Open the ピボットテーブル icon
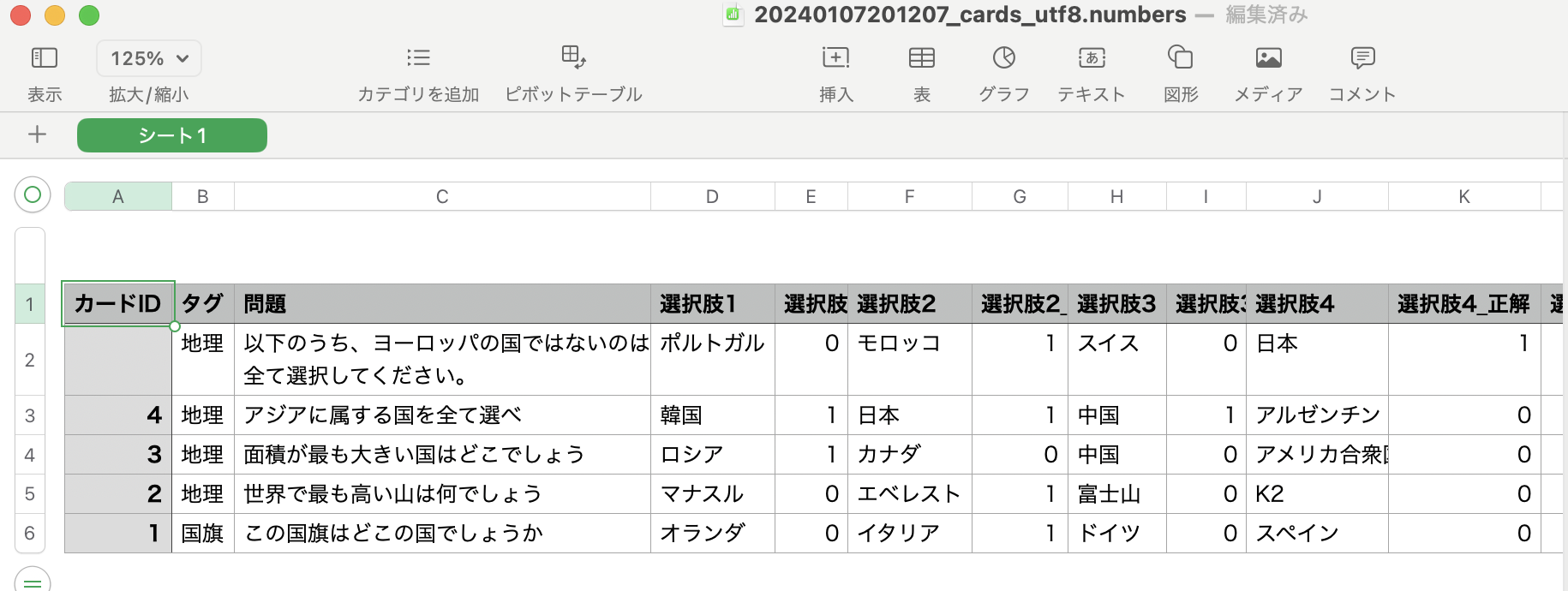The image size is (1568, 591). [x=573, y=57]
